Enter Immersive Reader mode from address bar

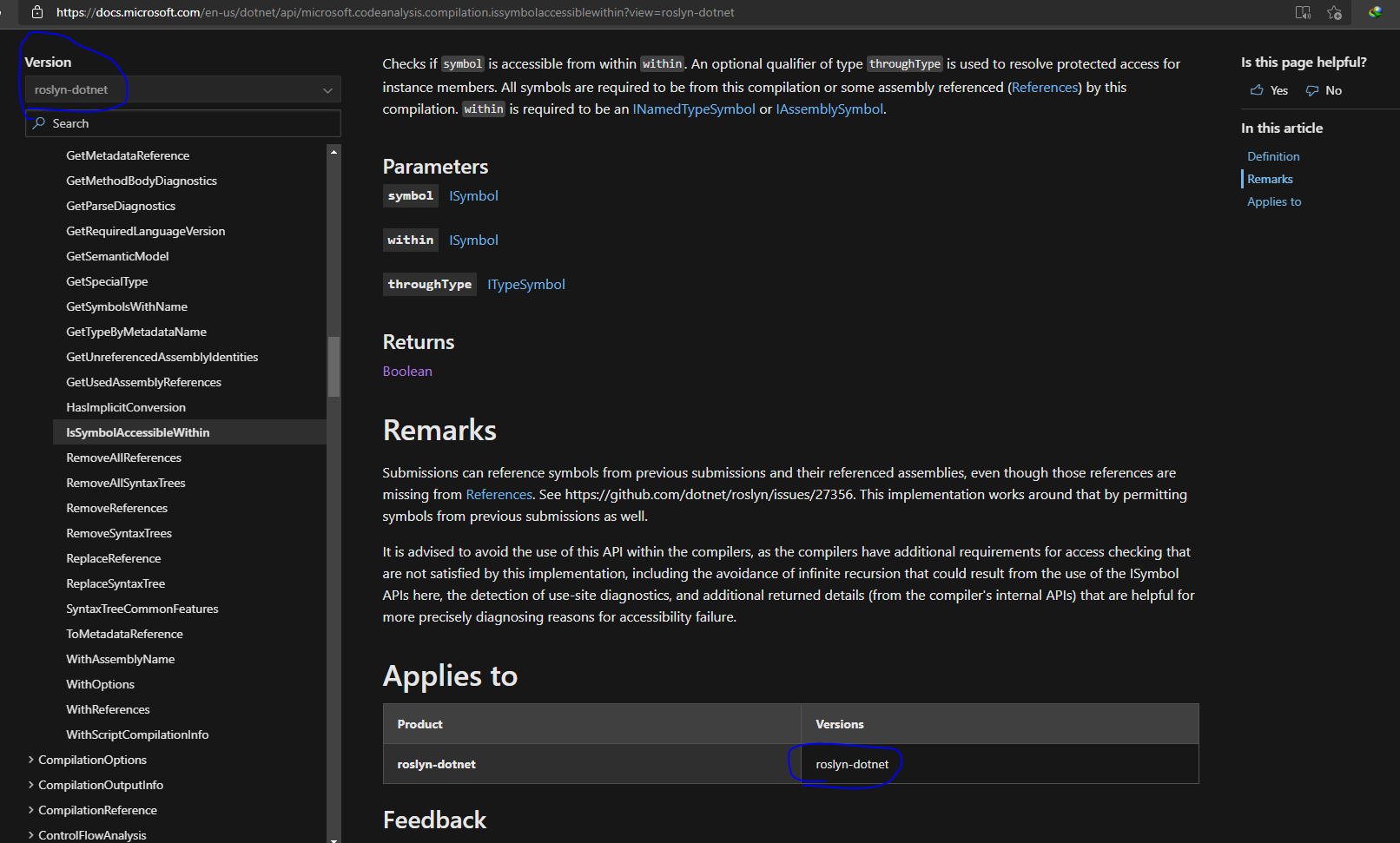[1303, 12]
